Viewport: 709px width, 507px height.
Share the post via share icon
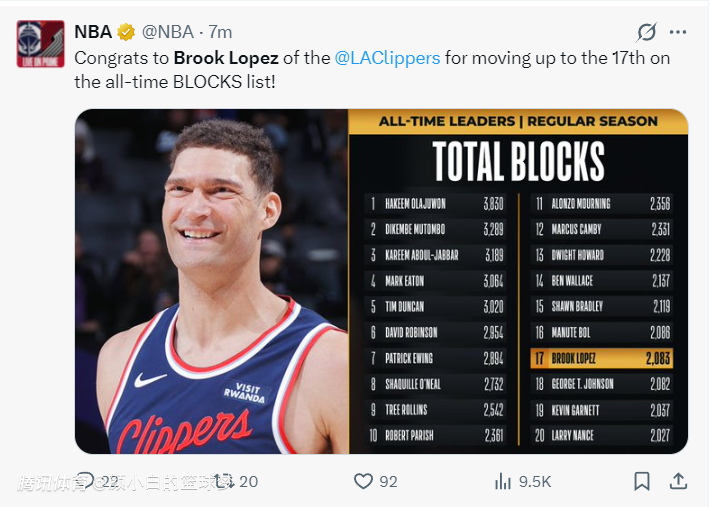pos(678,481)
